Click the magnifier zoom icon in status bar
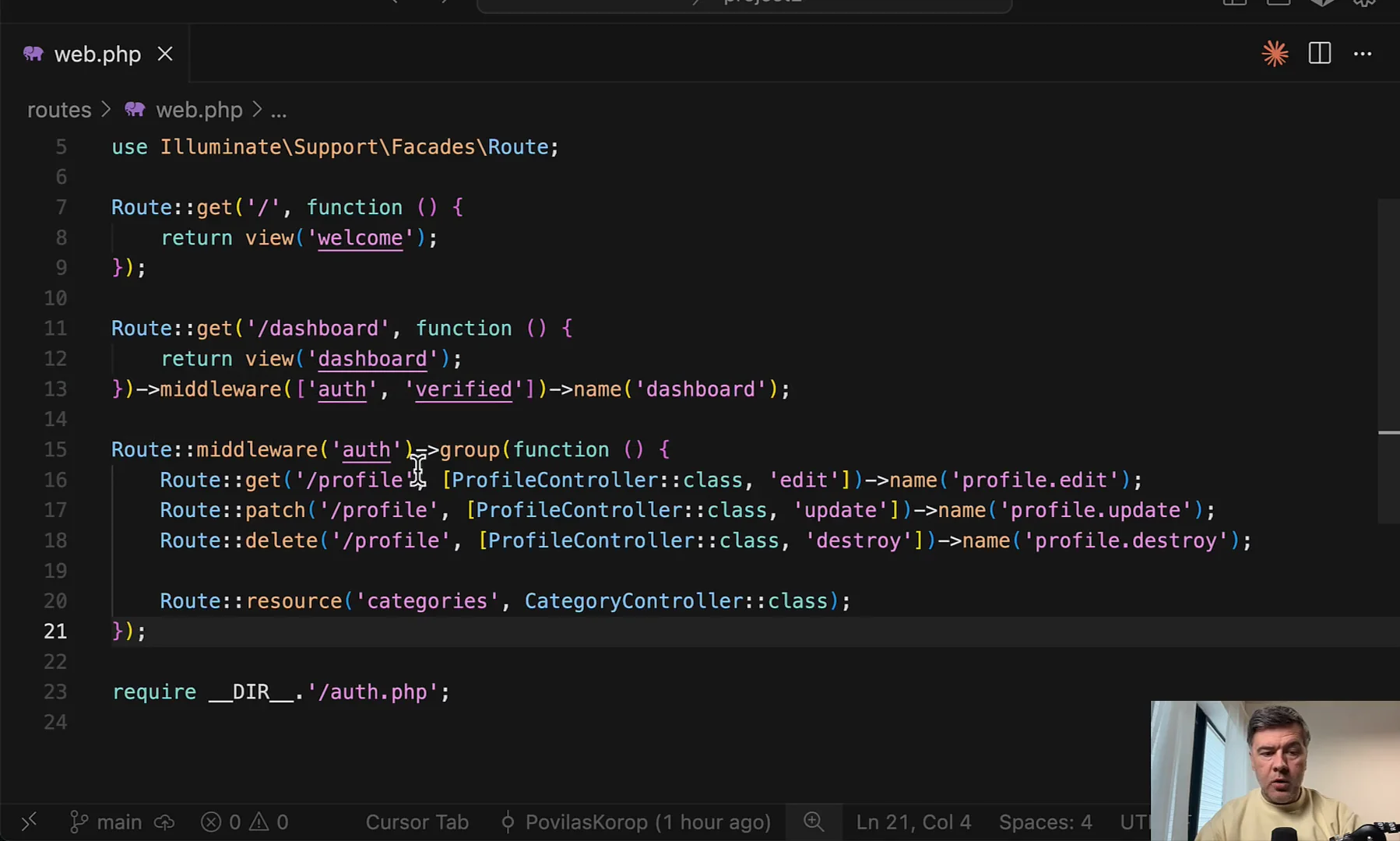The height and width of the screenshot is (841, 1400). coord(814,822)
